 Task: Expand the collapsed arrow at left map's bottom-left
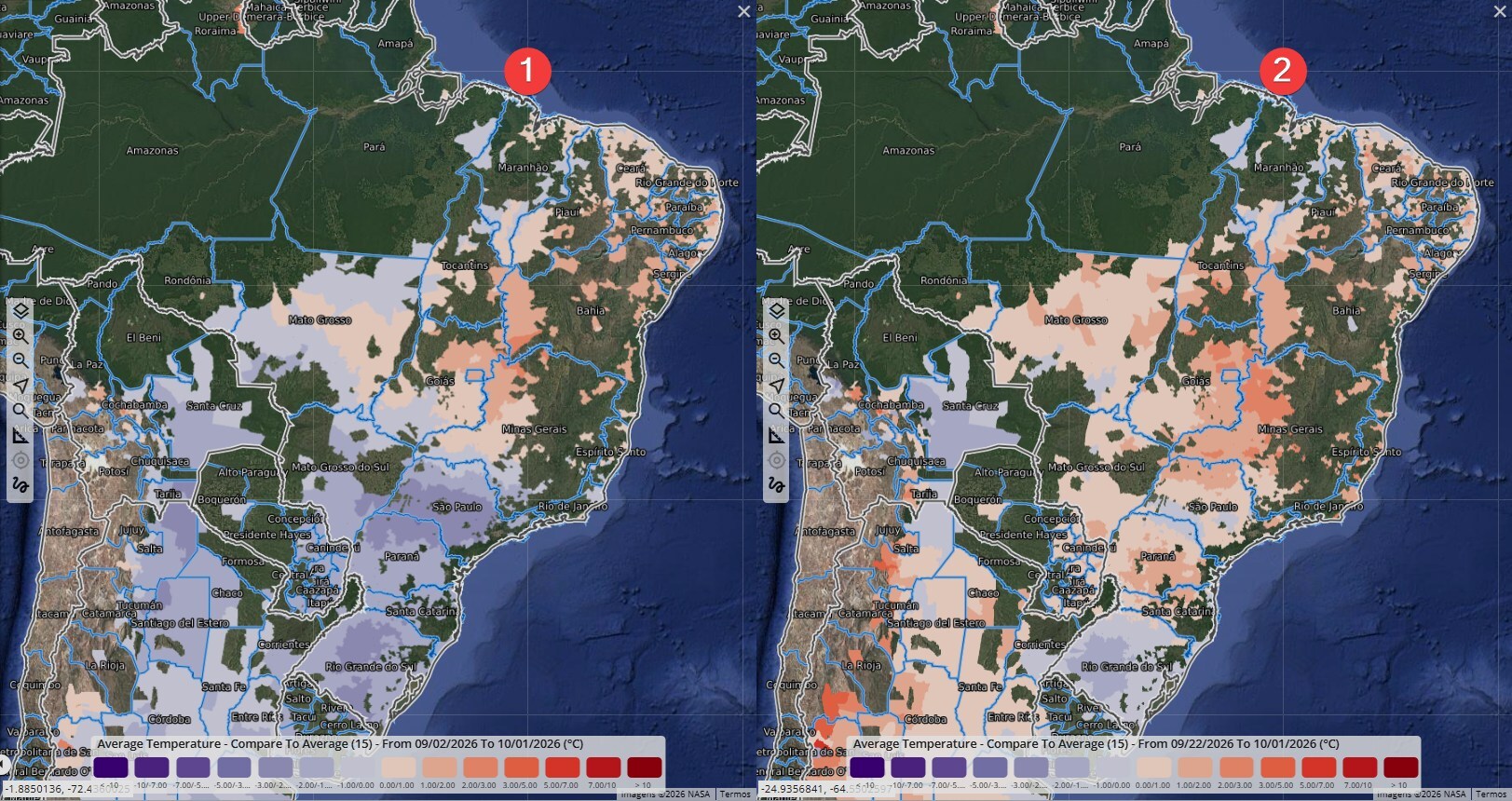pyautogui.click(x=4, y=767)
